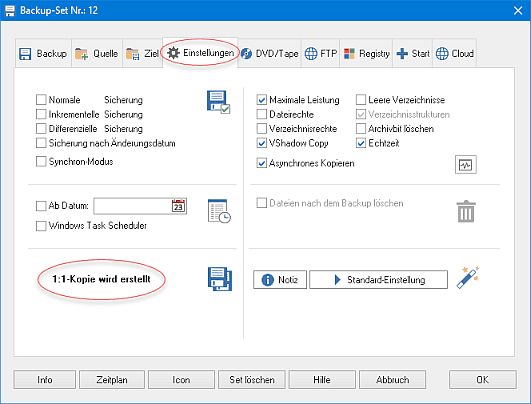
Task: Switch to the DVD/Tape tab
Action: click(270, 54)
